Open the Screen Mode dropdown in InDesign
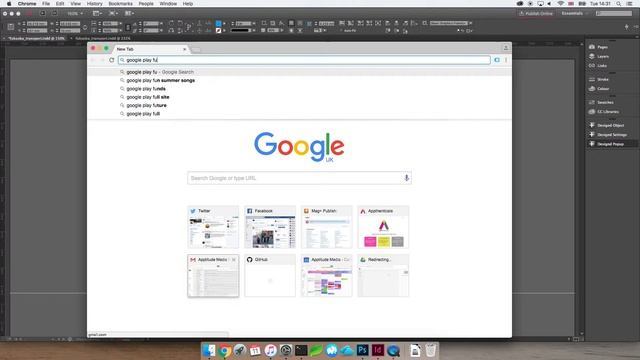640x360 pixels. coord(113,13)
